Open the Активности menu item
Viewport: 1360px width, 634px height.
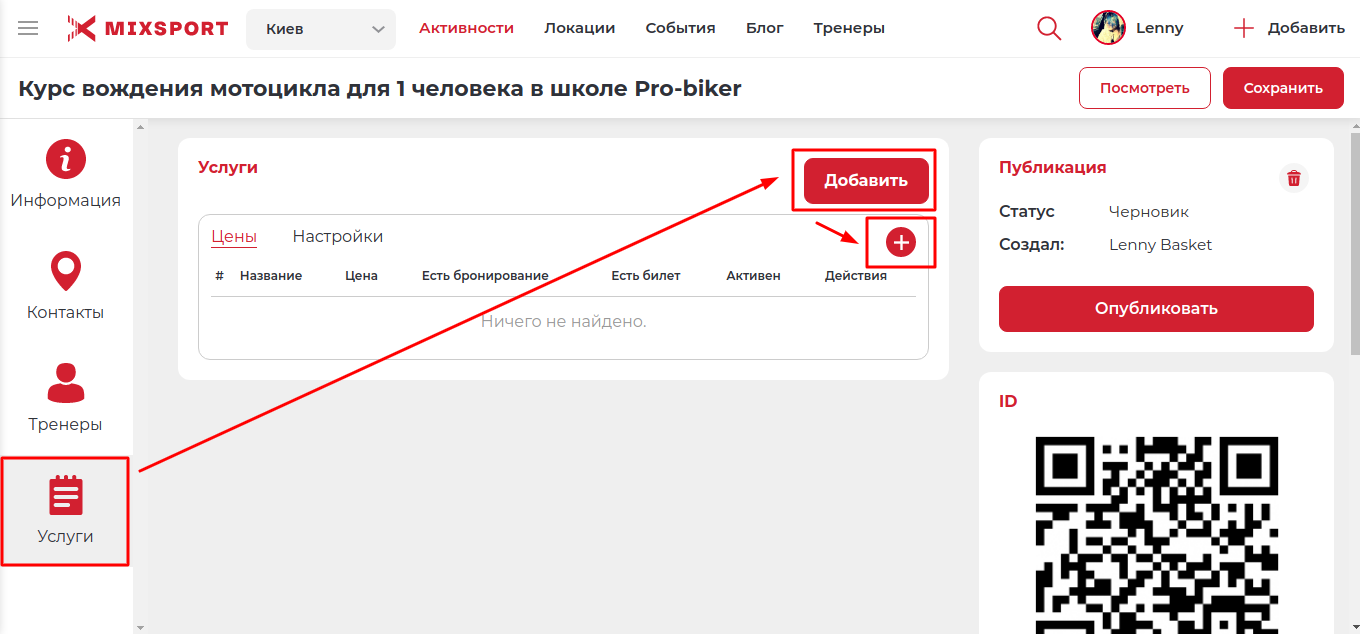(x=466, y=28)
